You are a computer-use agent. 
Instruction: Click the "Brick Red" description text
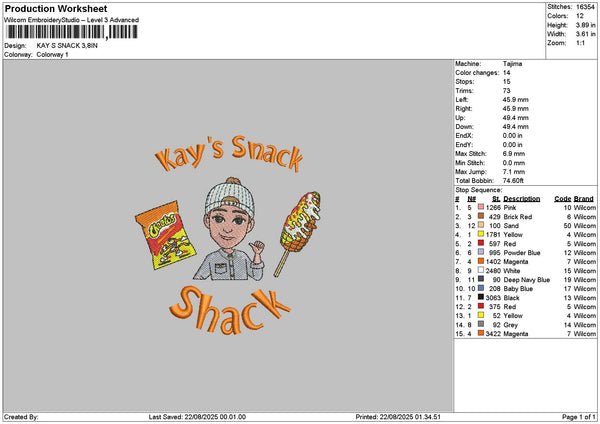click(518, 217)
